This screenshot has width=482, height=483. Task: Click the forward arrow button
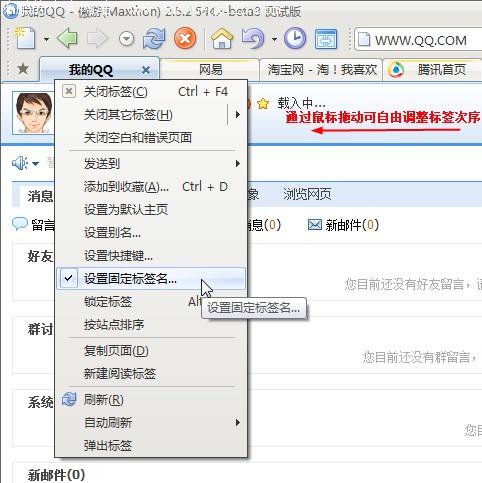(97, 39)
